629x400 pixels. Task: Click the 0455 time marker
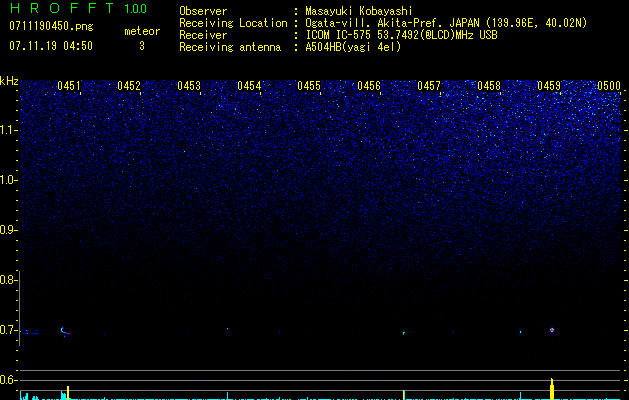(309, 86)
